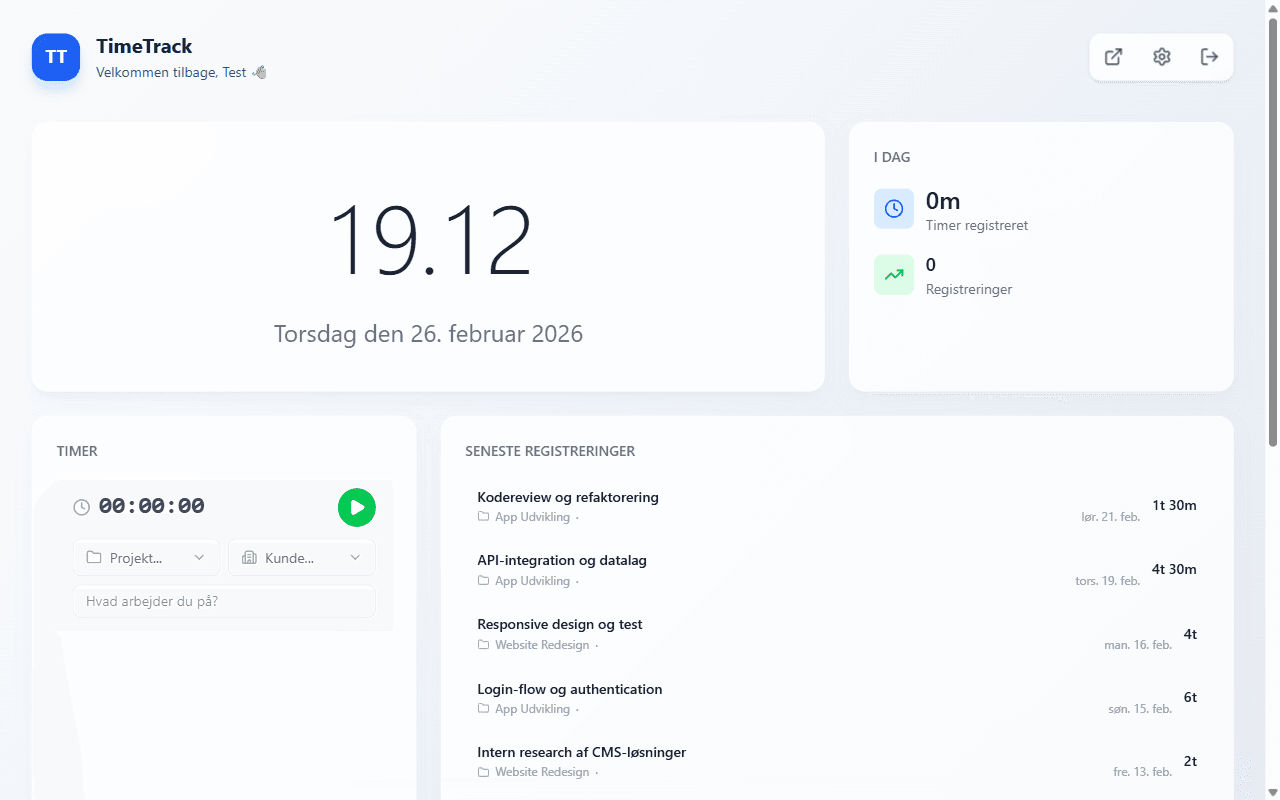Open the Projekt dropdown
1280x800 pixels.
(x=146, y=558)
